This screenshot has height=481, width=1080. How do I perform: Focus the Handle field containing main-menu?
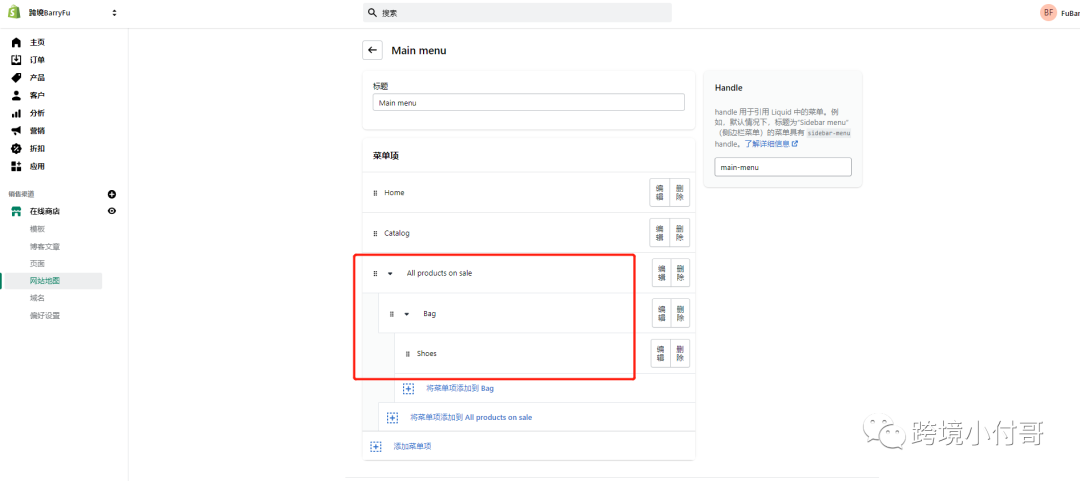pos(783,167)
